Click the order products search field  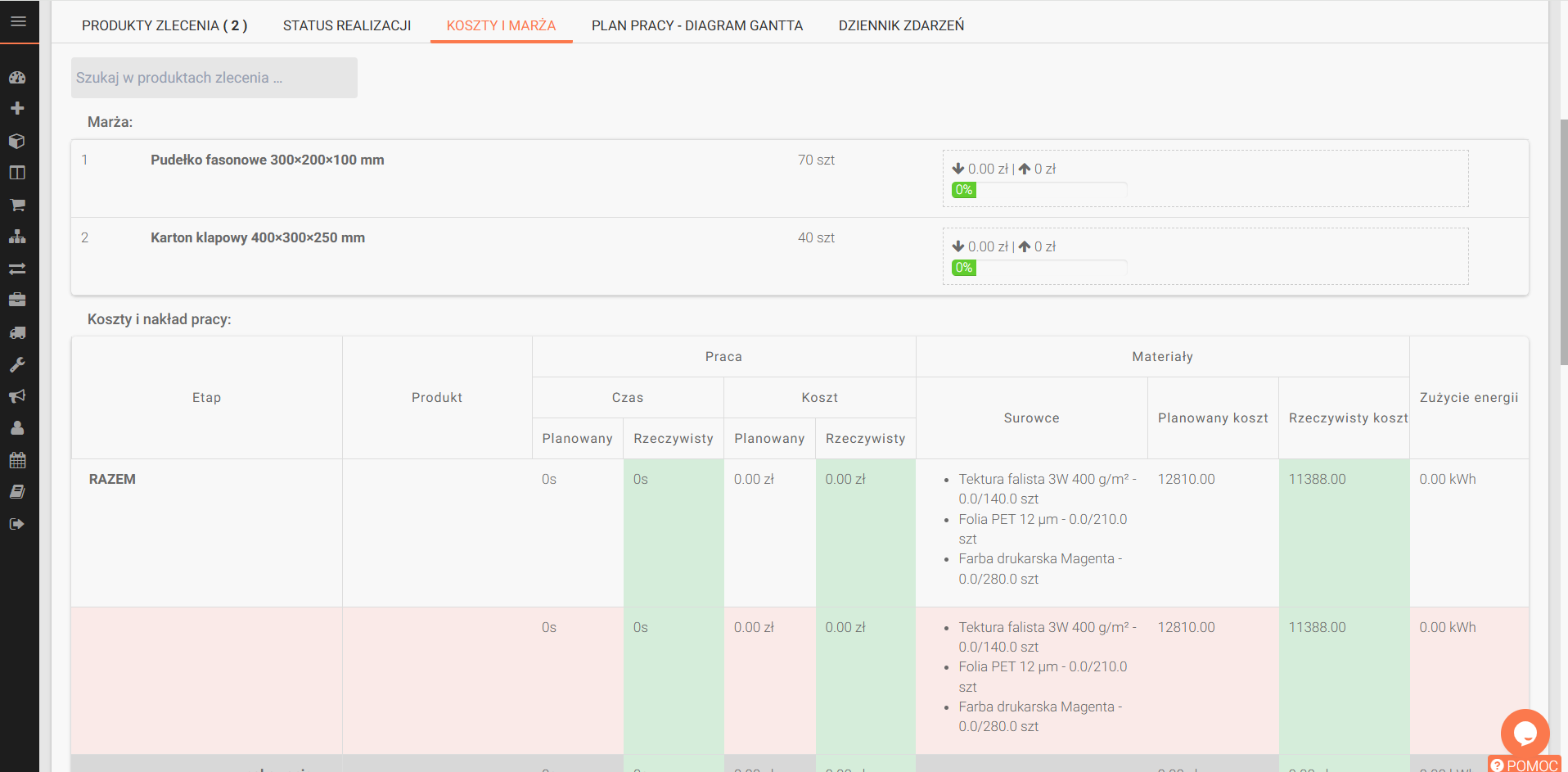[214, 78]
